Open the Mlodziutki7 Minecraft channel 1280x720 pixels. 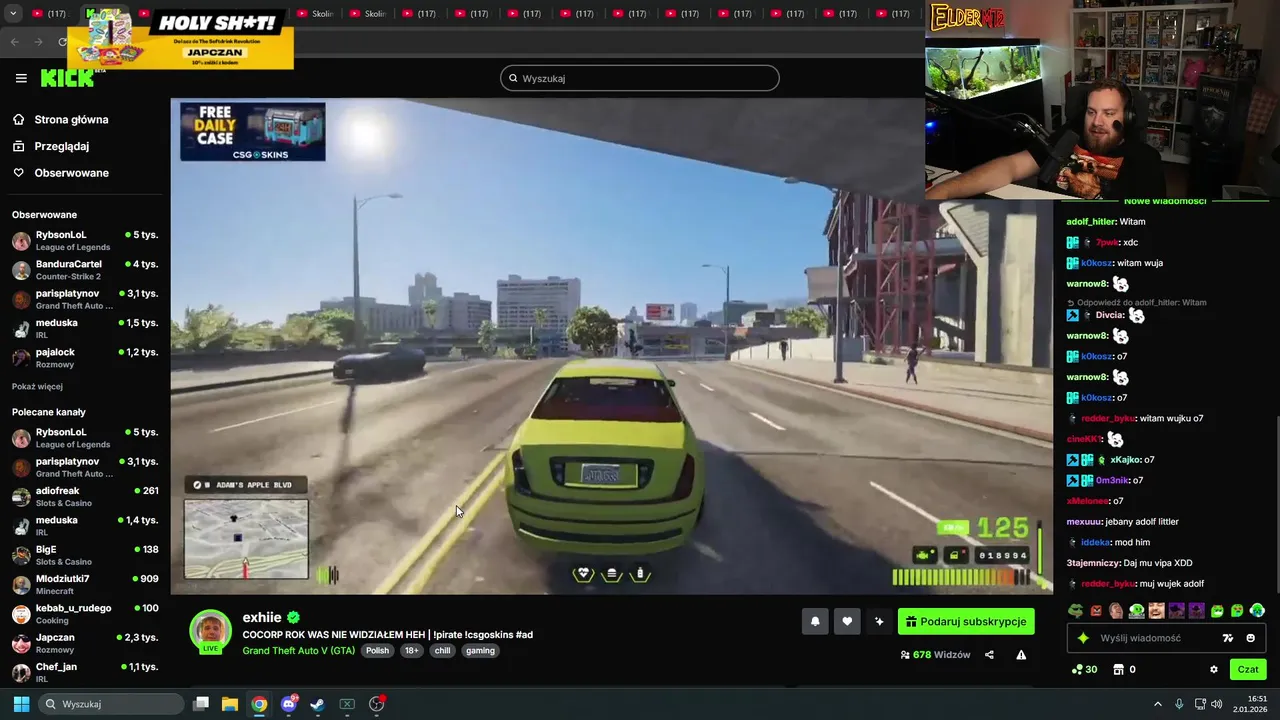point(85,584)
